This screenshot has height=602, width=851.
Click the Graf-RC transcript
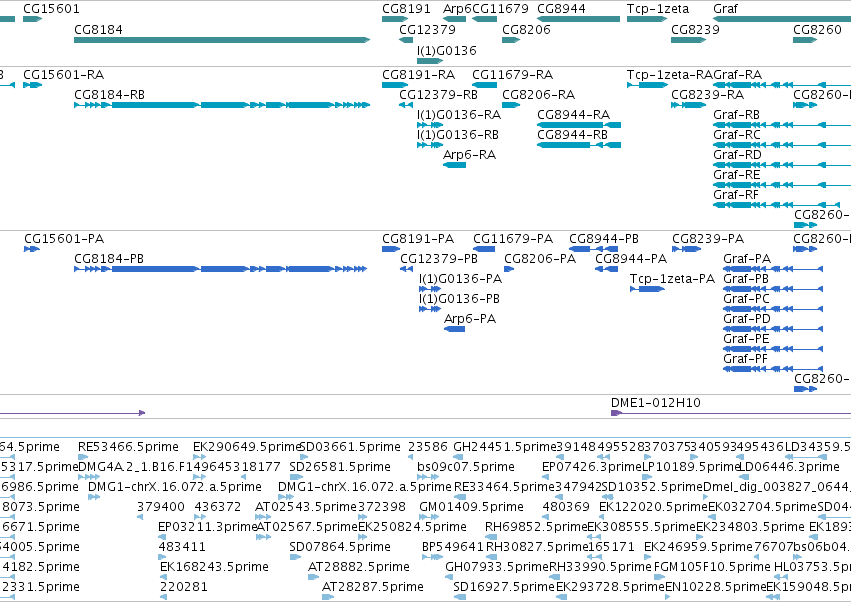pos(782,145)
